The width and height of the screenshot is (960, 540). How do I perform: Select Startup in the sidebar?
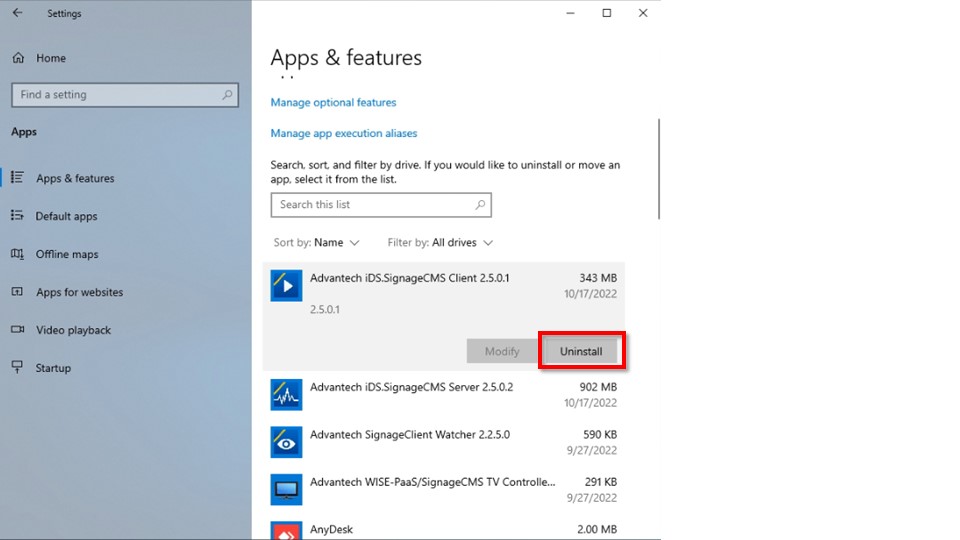click(x=53, y=368)
